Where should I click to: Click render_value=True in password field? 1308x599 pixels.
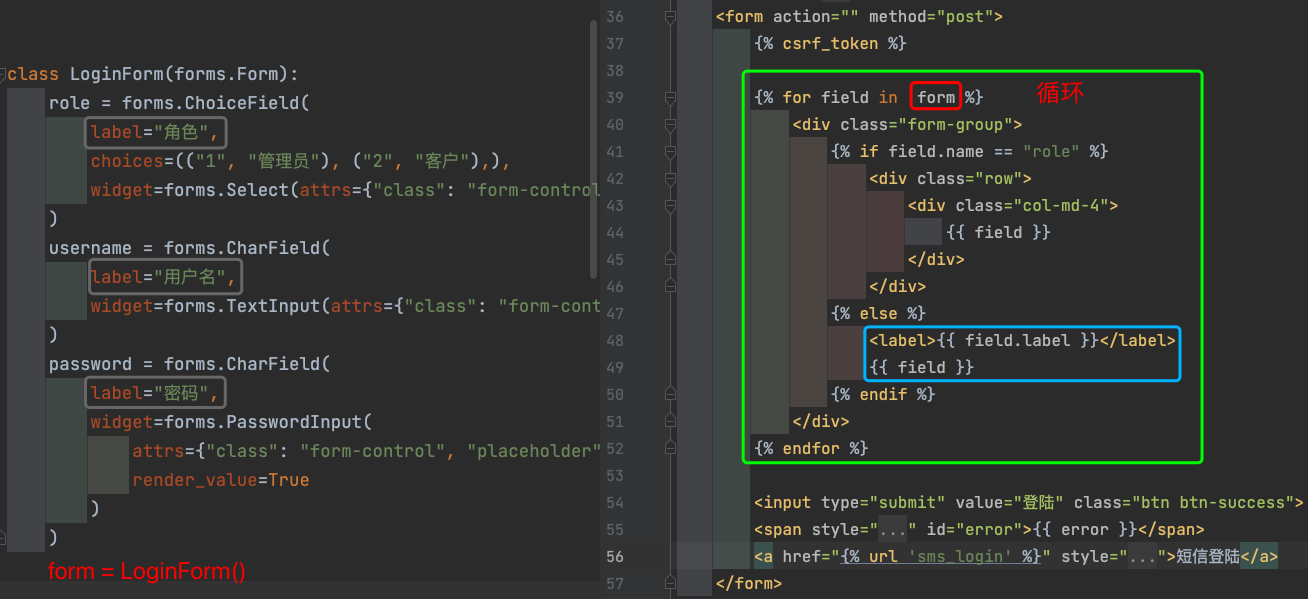pos(220,480)
